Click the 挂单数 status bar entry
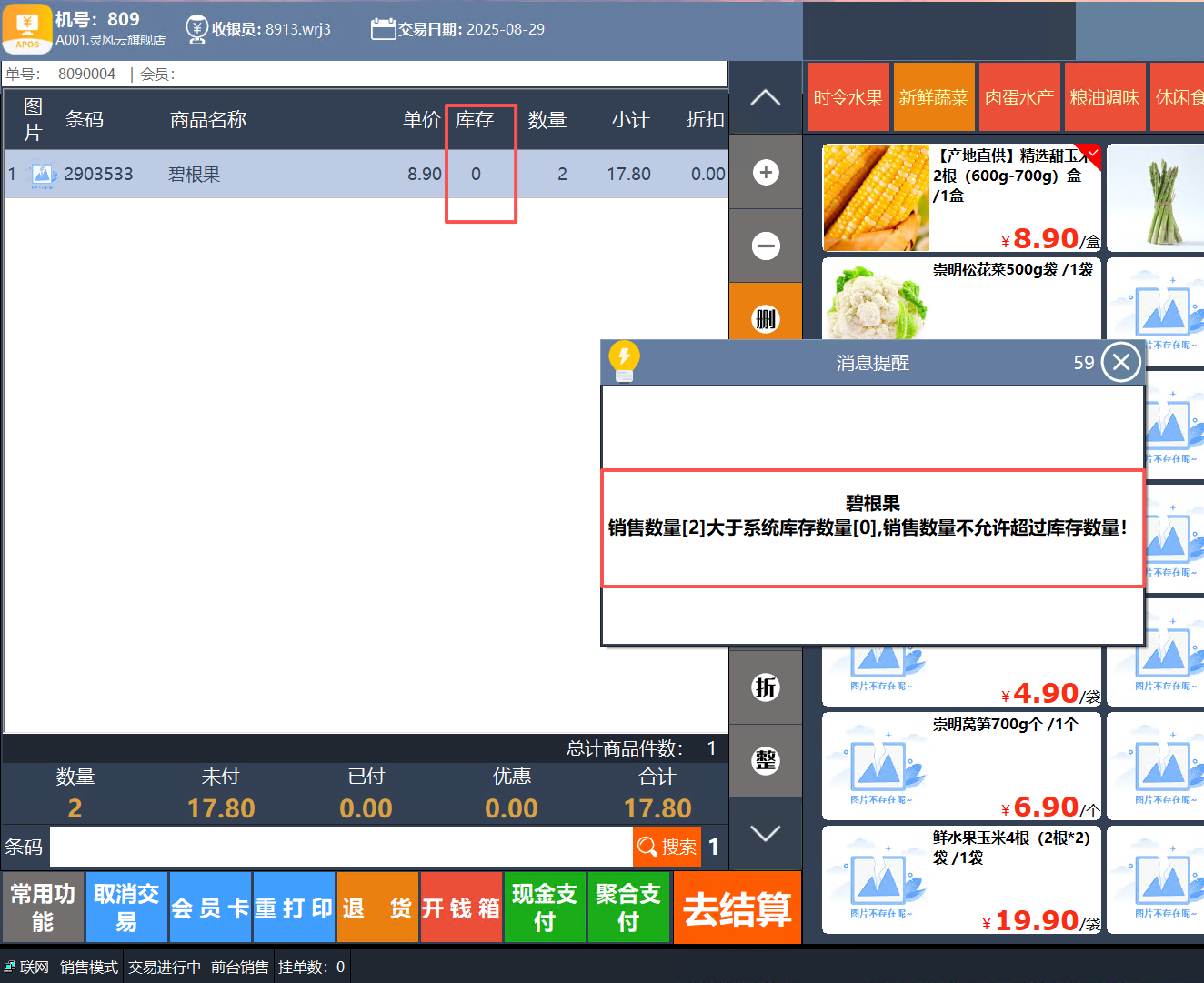Screen dimensions: 1204x983 [311, 967]
